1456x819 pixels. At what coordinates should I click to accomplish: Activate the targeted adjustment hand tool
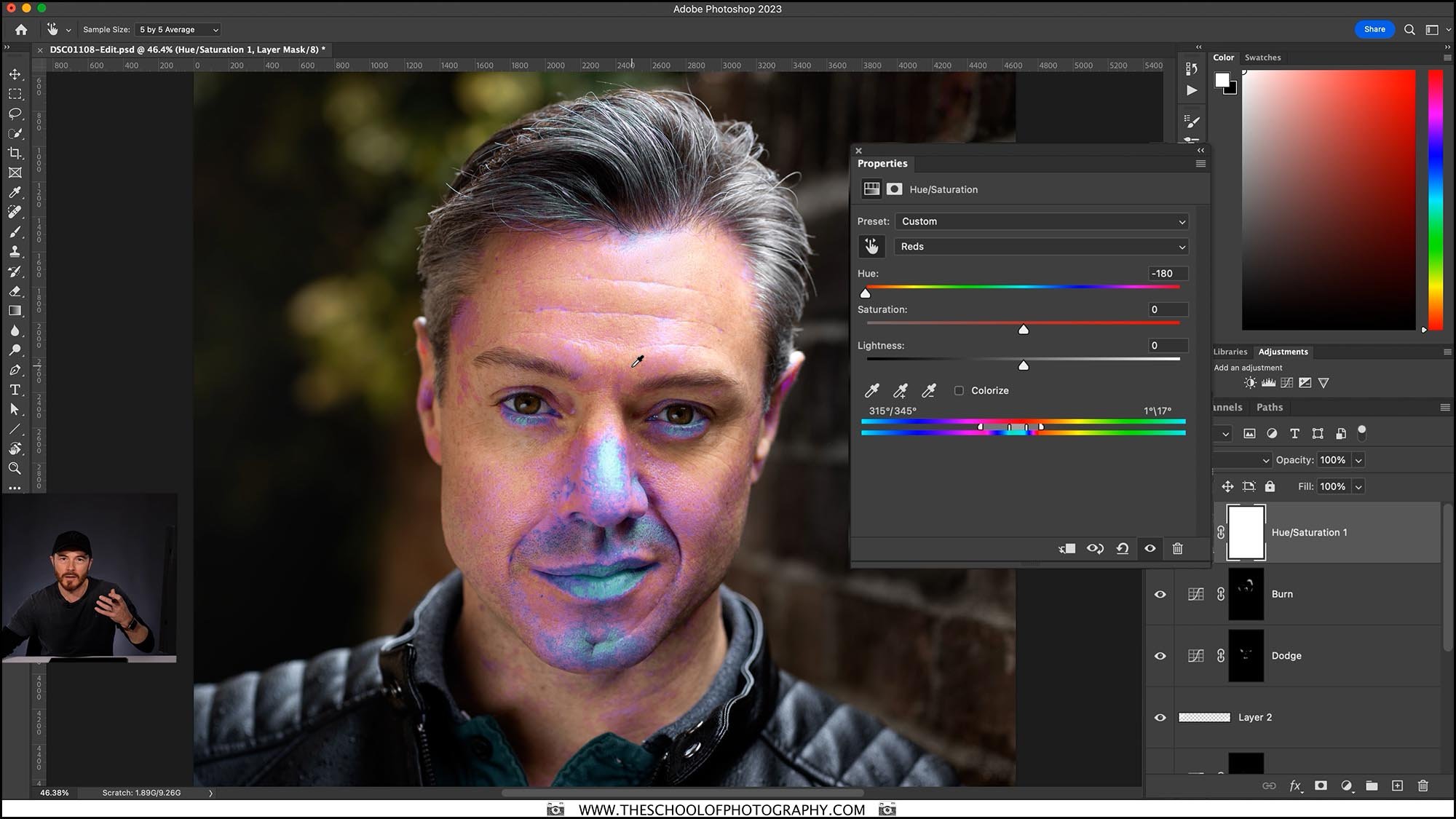click(871, 246)
